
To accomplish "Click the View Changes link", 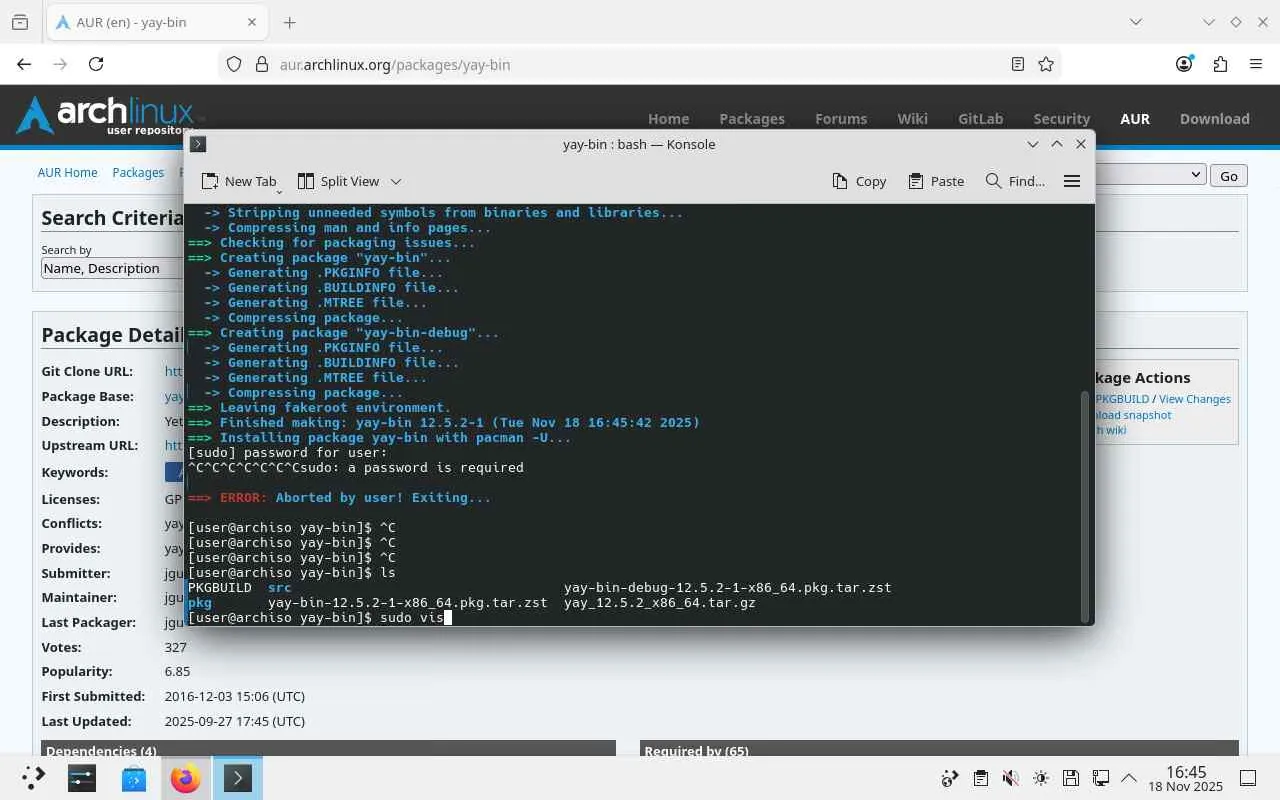I will coord(1194,399).
